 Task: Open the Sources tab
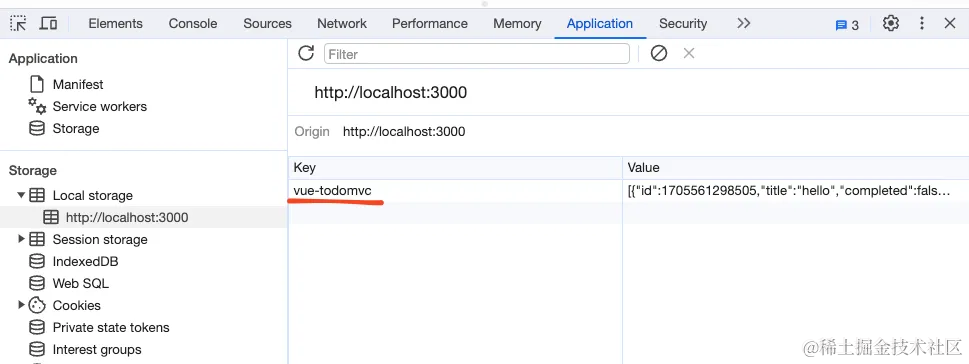pyautogui.click(x=267, y=23)
